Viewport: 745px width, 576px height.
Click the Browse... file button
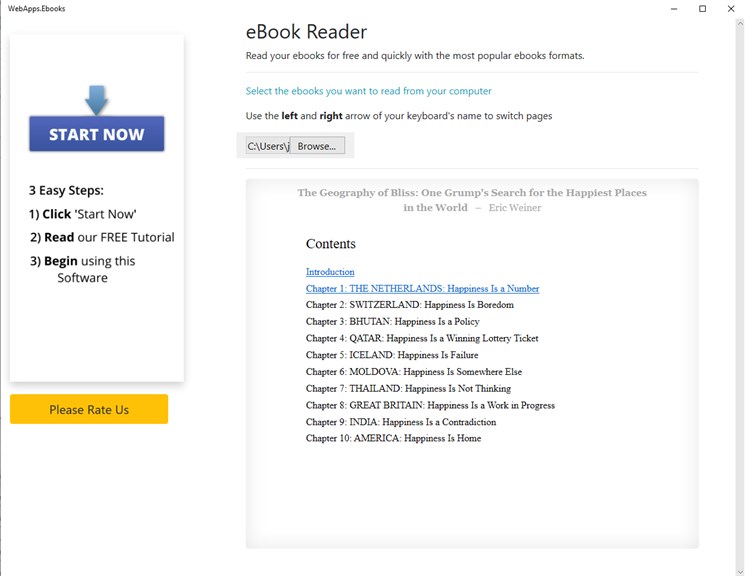317,146
